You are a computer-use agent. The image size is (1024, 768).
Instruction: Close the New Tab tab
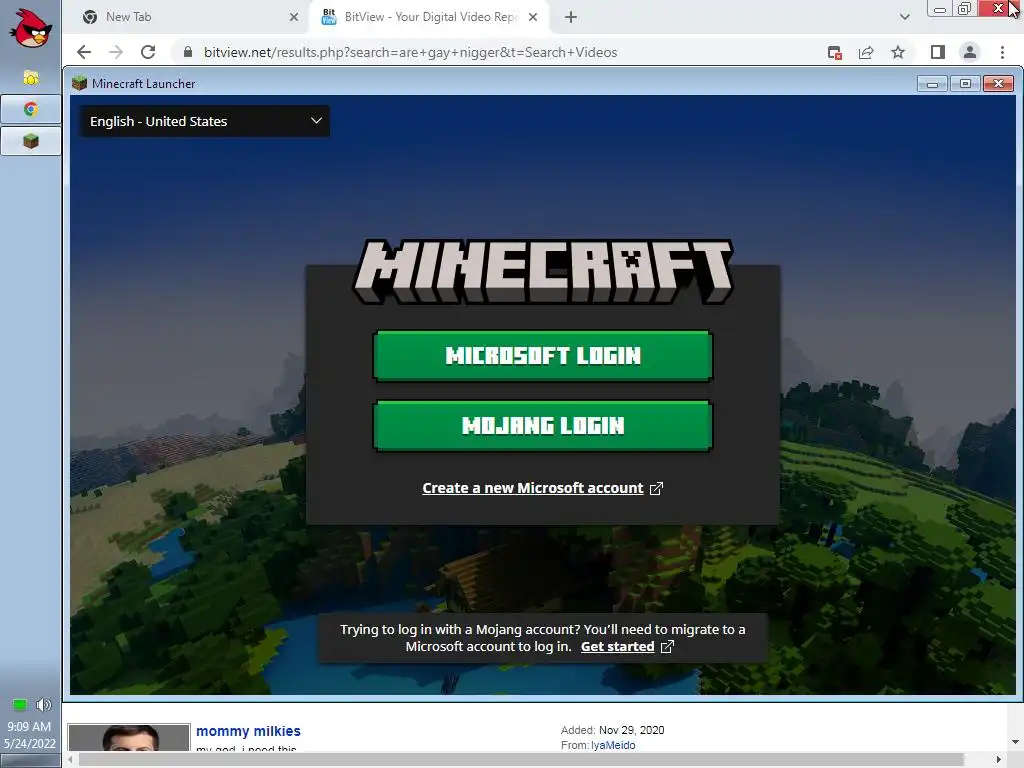tap(294, 17)
